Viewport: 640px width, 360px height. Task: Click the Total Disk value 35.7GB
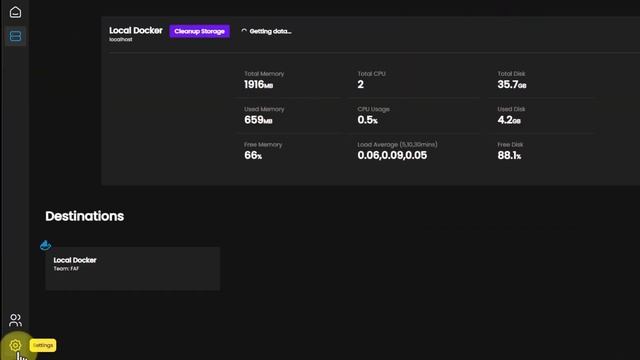(512, 84)
